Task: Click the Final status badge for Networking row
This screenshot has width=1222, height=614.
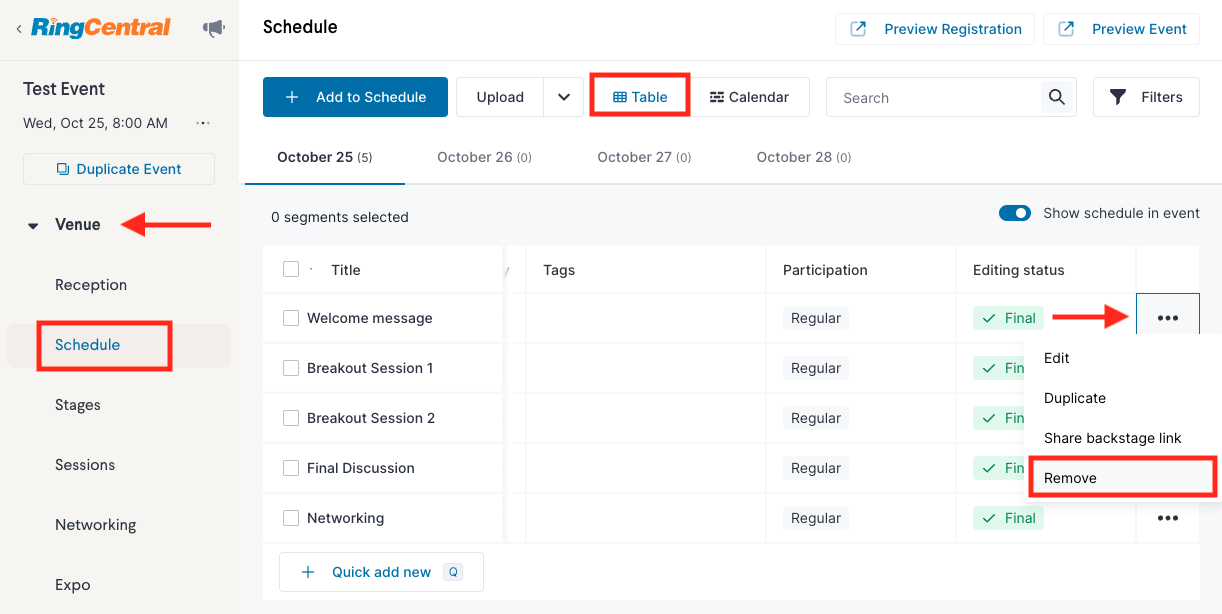Action: [x=1008, y=518]
